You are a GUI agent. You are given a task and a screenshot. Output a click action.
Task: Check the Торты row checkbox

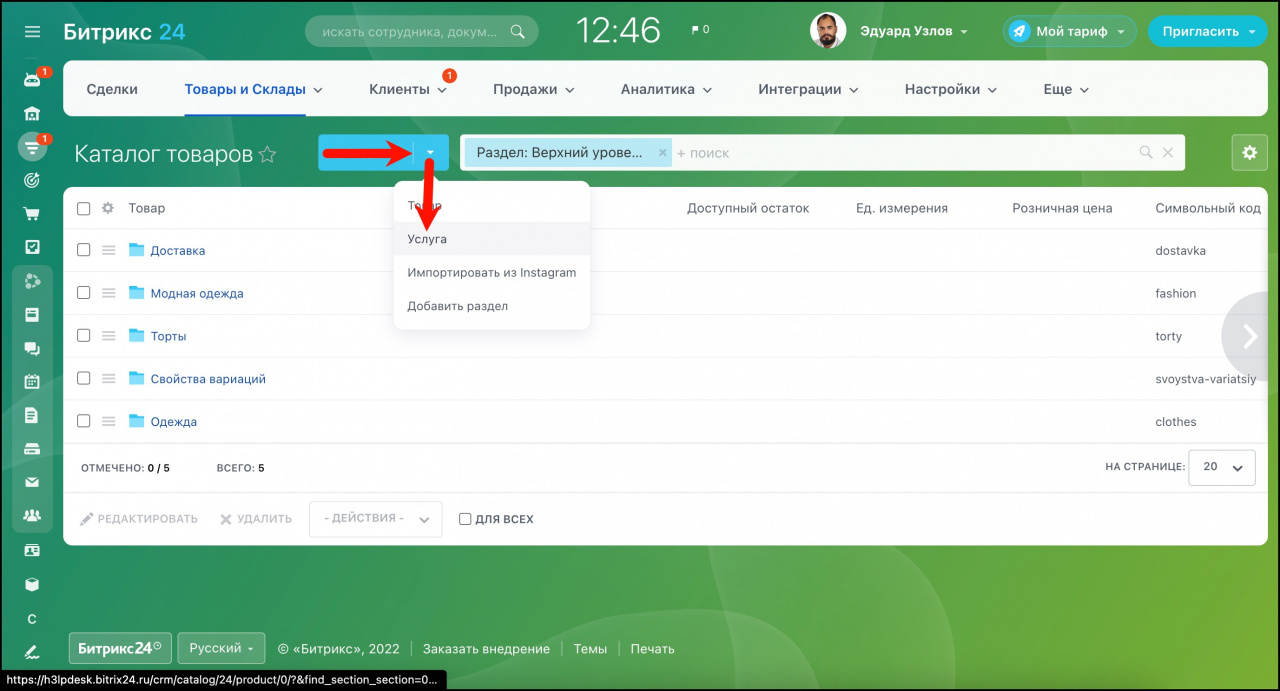(x=84, y=336)
